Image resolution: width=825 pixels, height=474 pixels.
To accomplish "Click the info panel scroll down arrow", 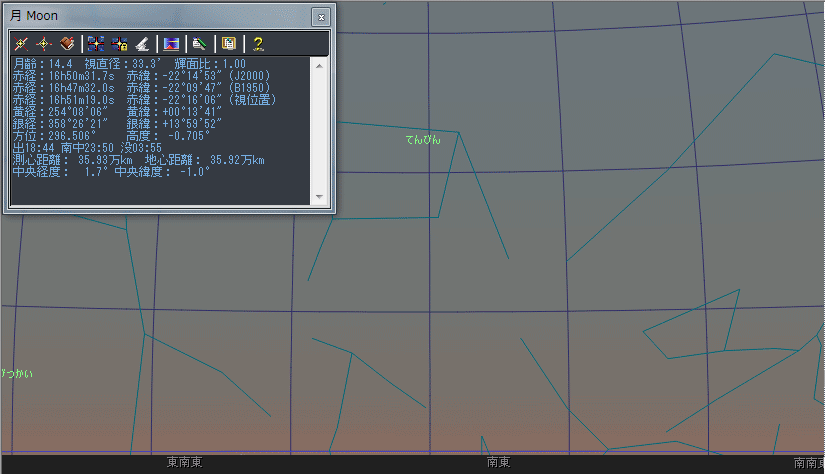I will tap(319, 197).
